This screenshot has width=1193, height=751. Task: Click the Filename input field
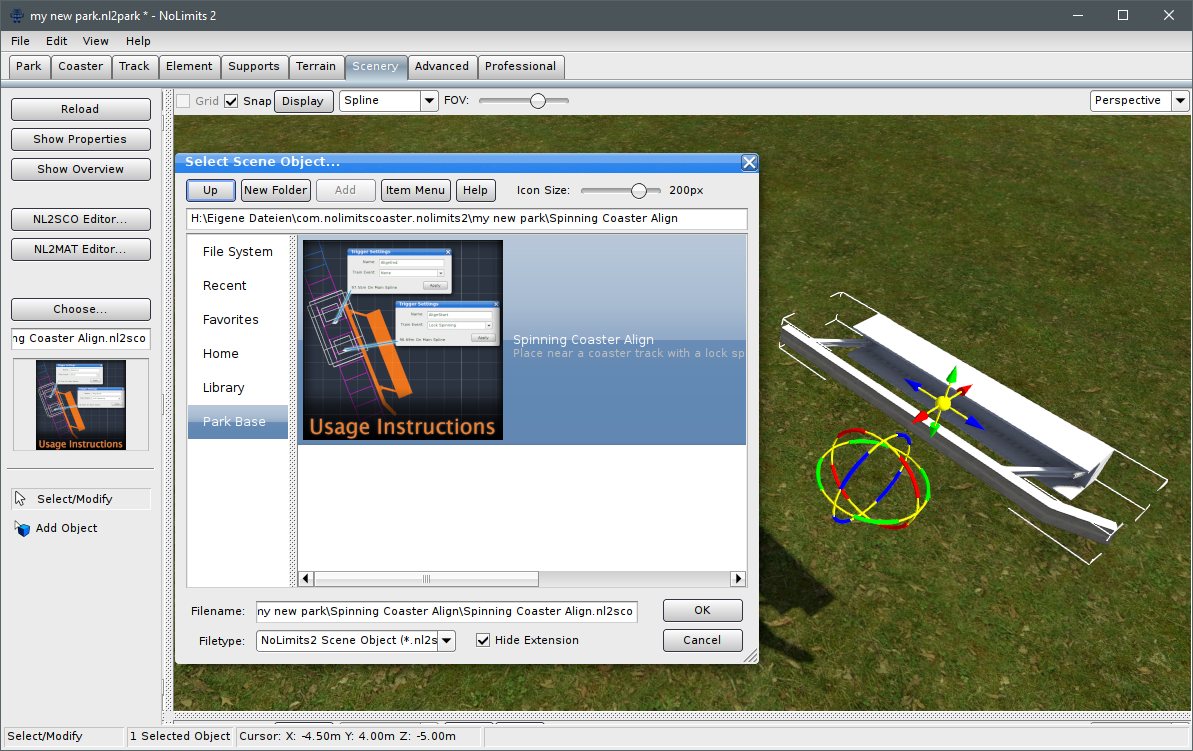pyautogui.click(x=447, y=611)
